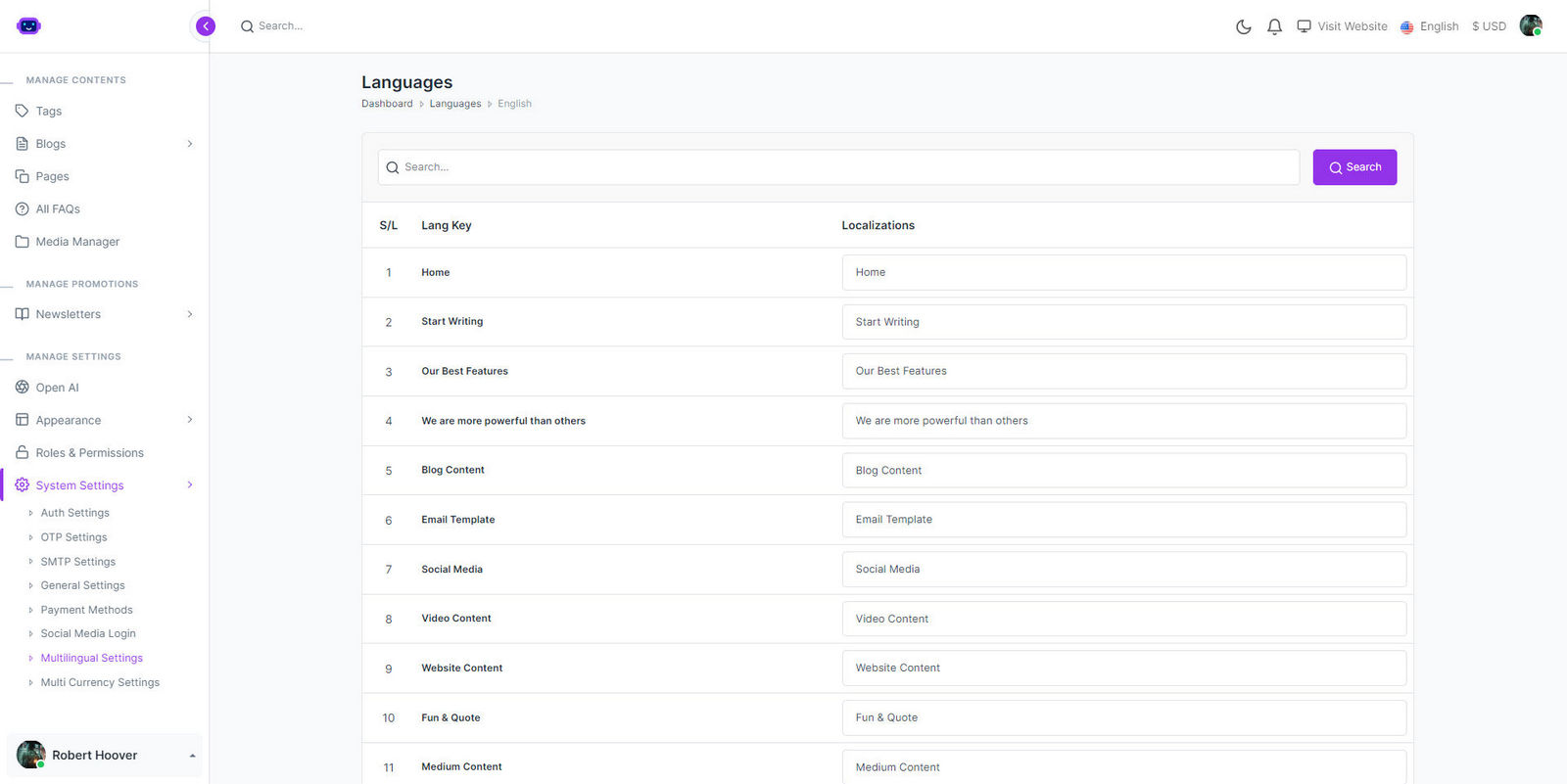Edit the Home localization field

click(1124, 272)
